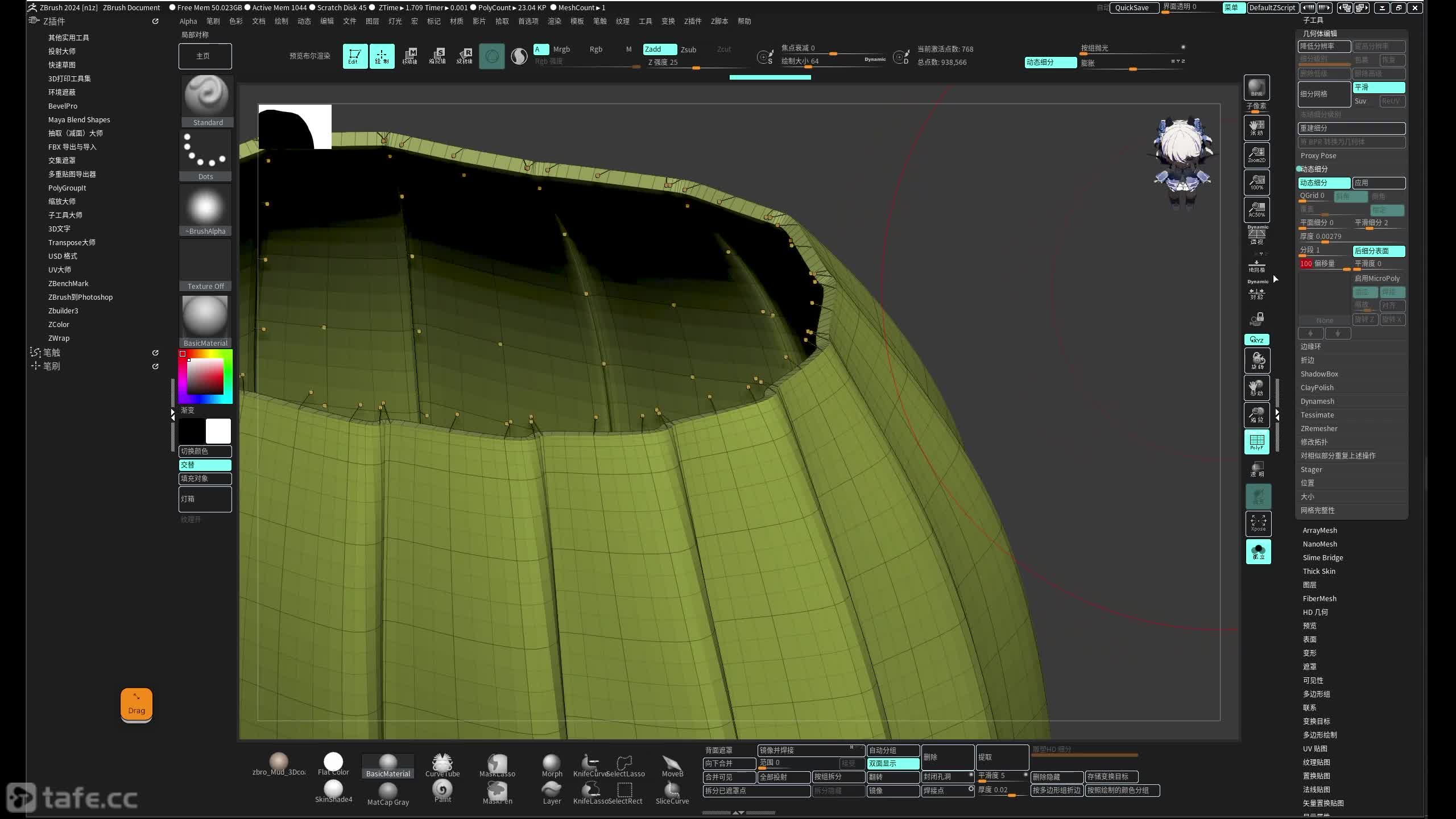Image resolution: width=1456 pixels, height=819 pixels.
Task: Open the 笔刷 brush menu
Action: pos(213,21)
